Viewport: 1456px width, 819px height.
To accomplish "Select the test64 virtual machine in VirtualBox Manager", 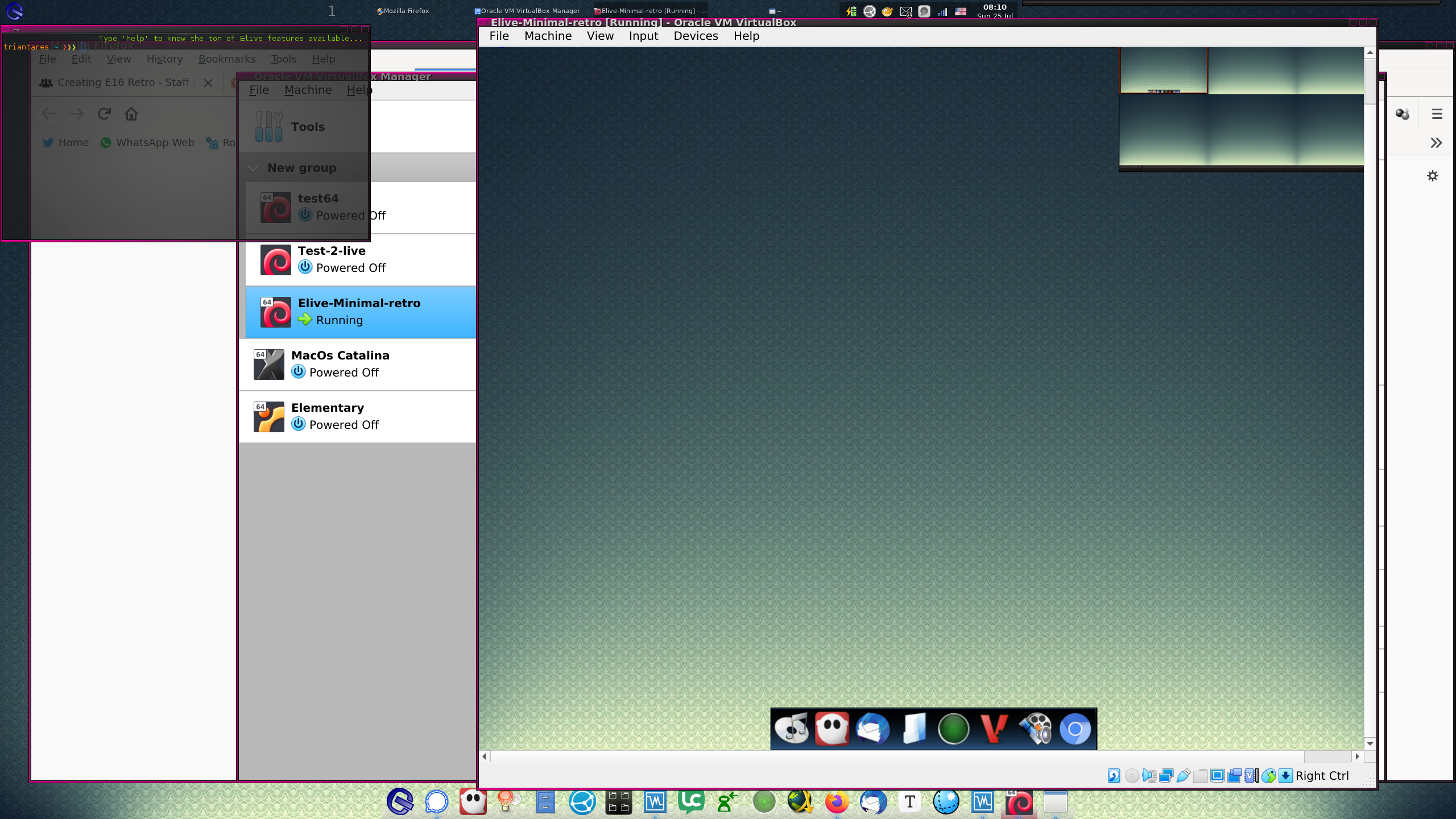I will pyautogui.click(x=361, y=208).
